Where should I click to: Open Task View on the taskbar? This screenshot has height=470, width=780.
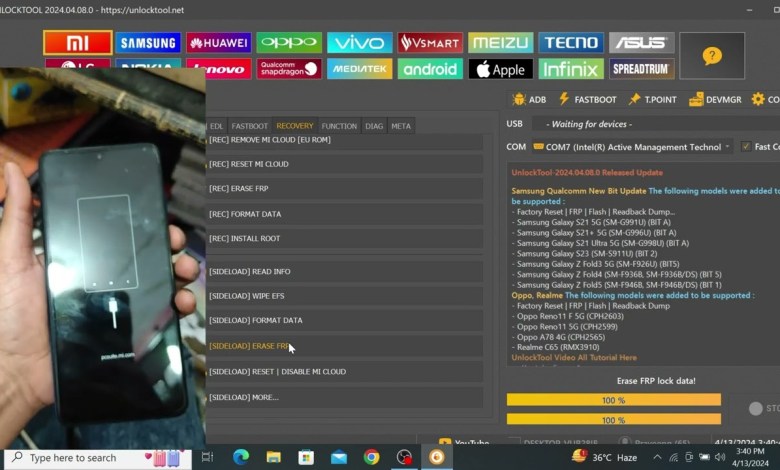[207, 457]
